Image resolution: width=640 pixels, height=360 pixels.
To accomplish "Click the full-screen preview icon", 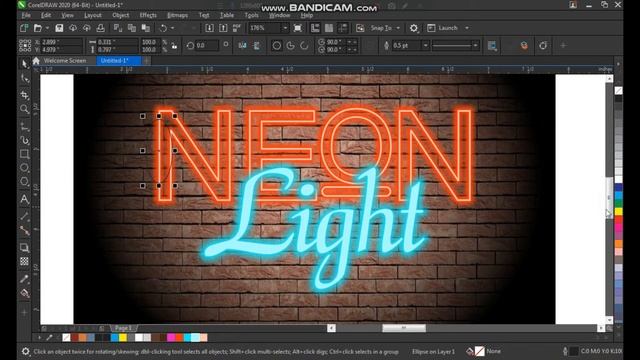I will [298, 28].
